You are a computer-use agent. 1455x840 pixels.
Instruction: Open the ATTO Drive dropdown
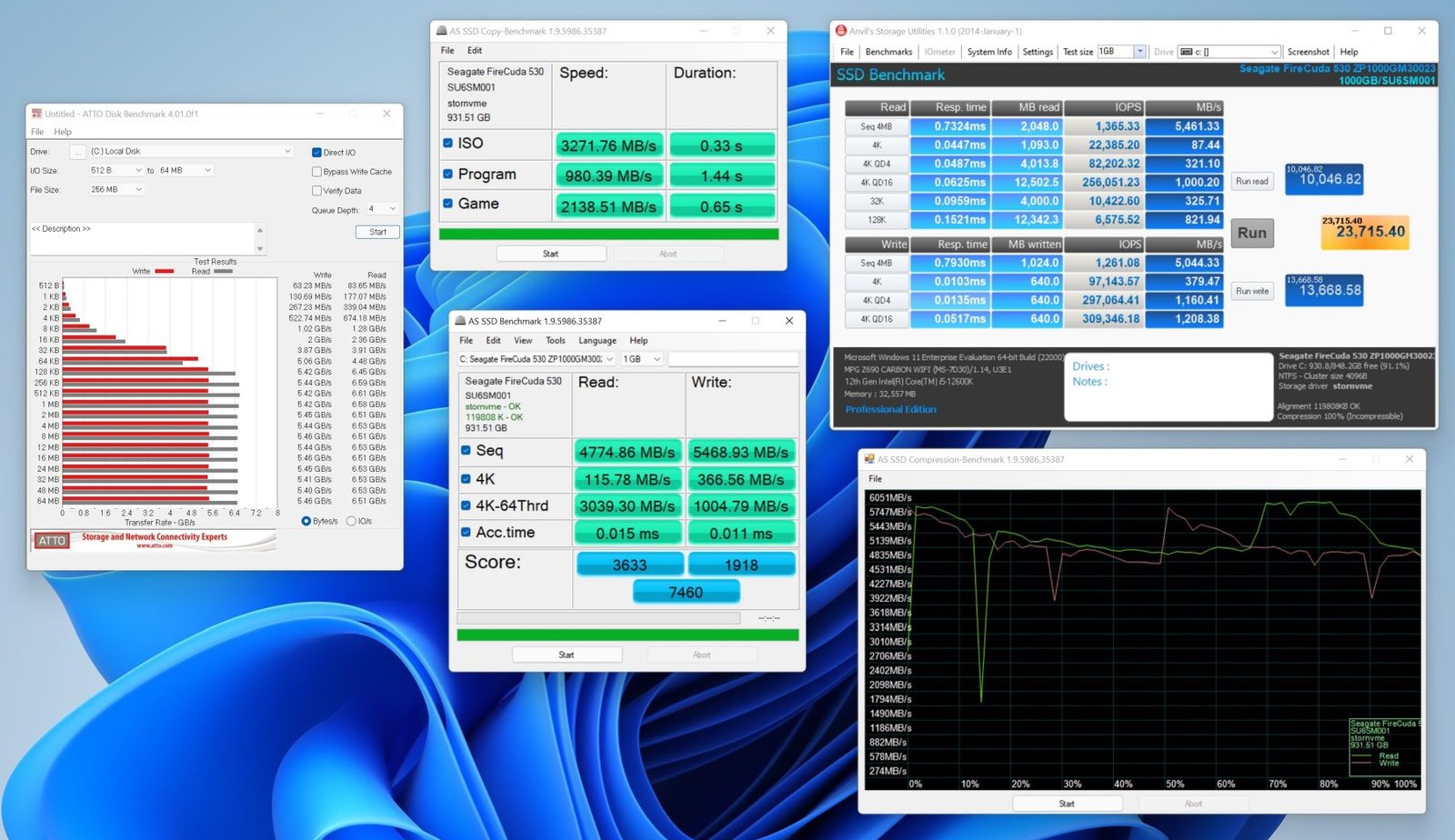click(191, 152)
